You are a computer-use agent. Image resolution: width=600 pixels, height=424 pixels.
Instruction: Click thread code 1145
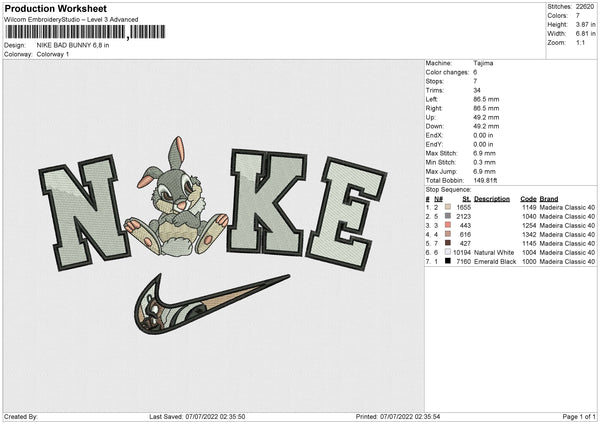coord(529,243)
